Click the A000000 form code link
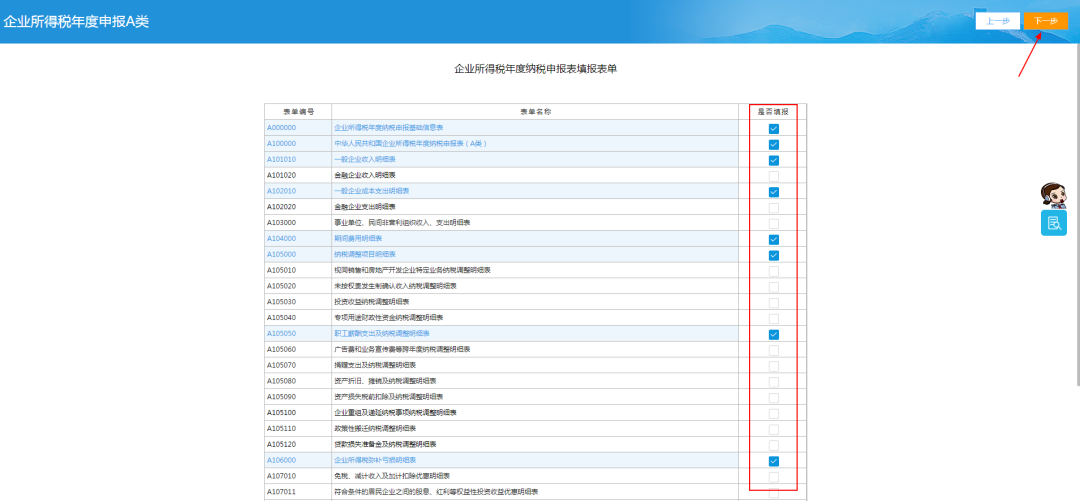 tap(281, 128)
